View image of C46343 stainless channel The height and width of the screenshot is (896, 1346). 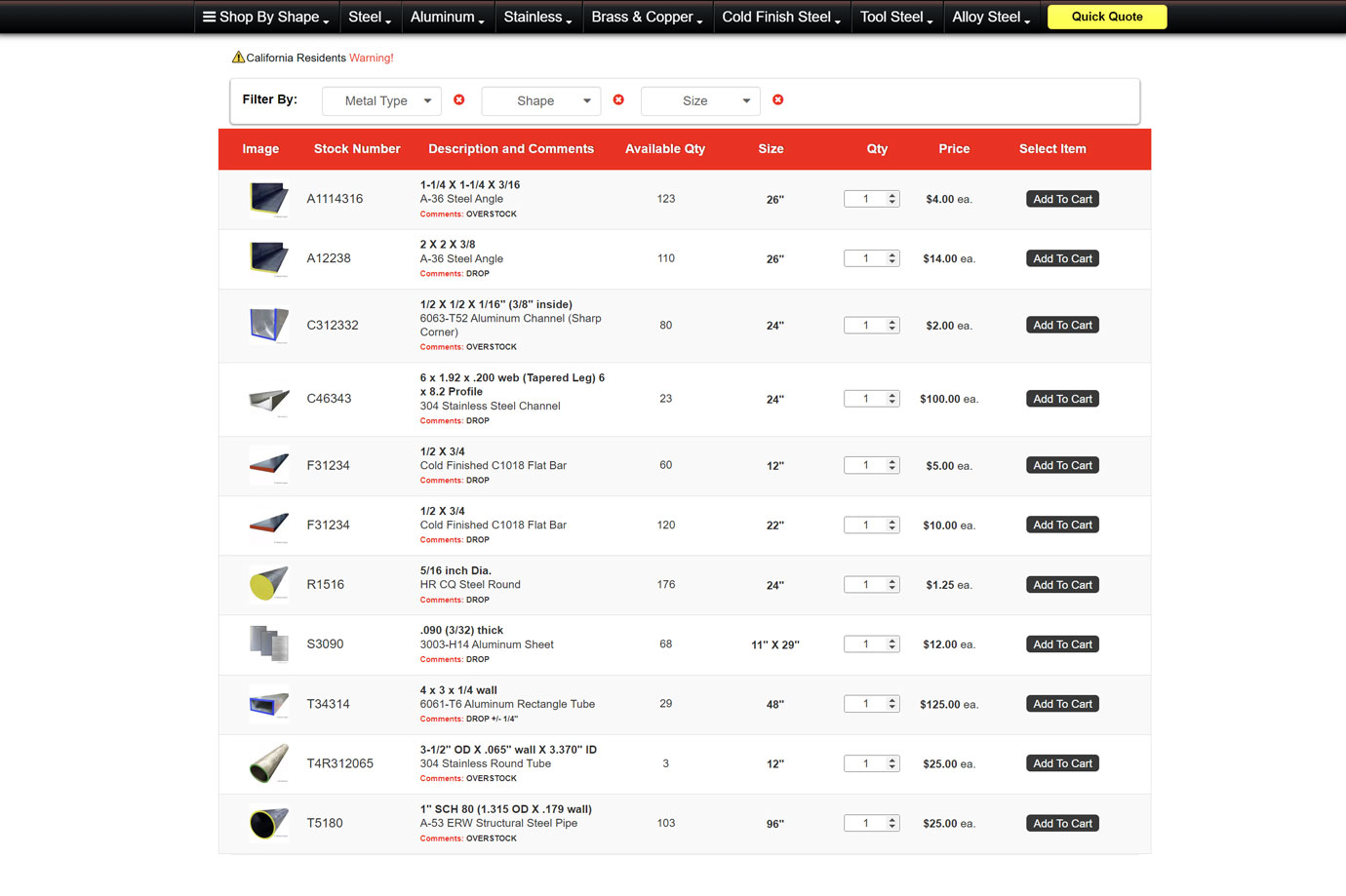pos(268,399)
